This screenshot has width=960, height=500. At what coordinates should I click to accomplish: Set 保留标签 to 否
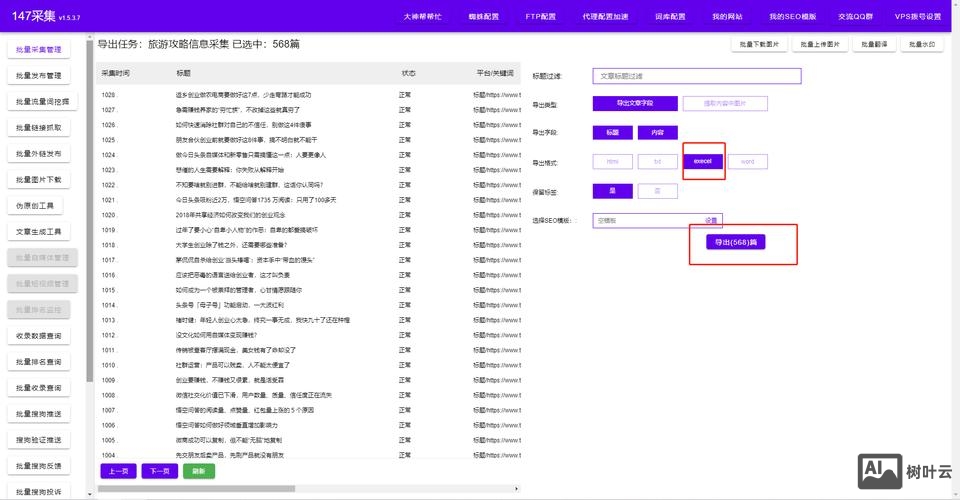(x=657, y=191)
